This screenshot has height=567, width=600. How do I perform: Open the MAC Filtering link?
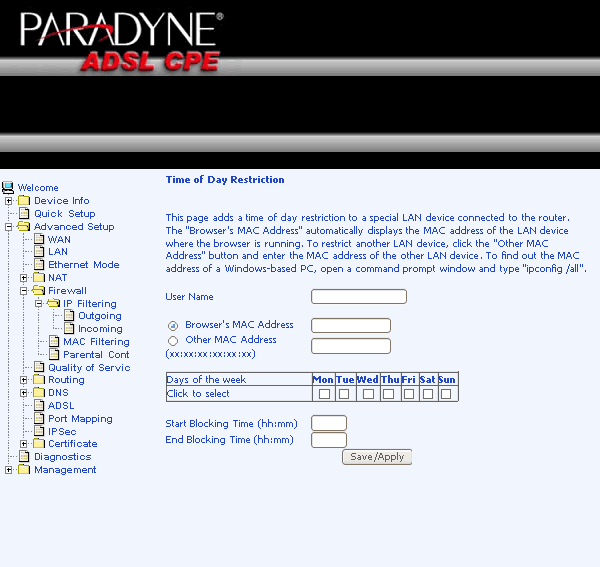point(96,342)
